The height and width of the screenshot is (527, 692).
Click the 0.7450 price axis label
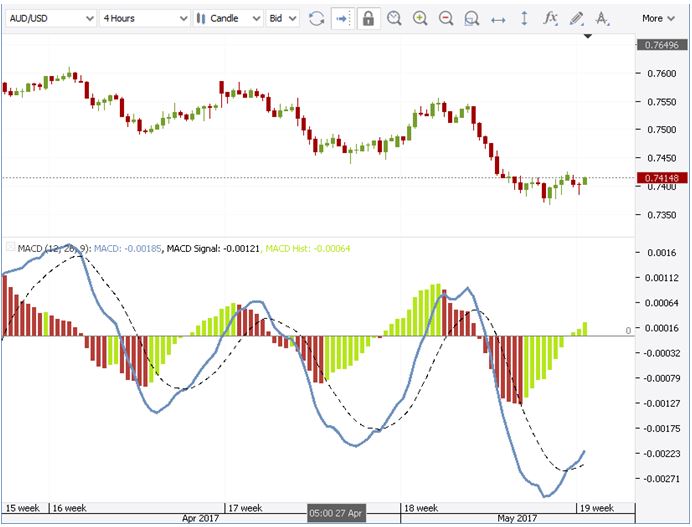[x=662, y=158]
